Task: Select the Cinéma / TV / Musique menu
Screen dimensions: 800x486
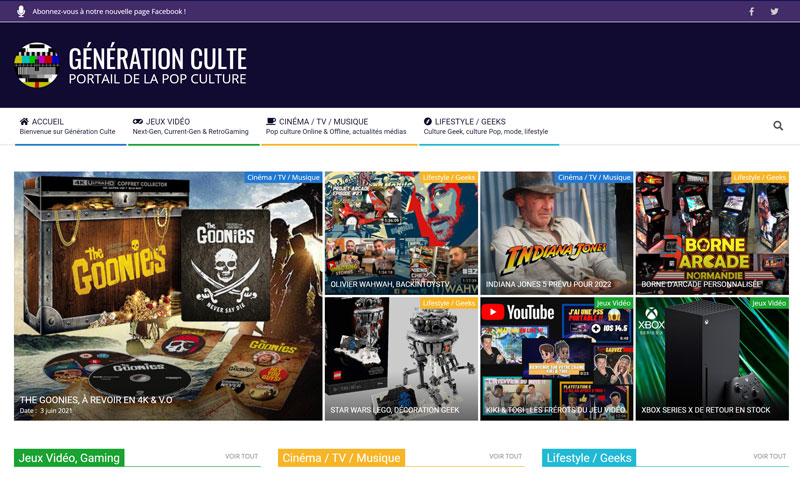Action: 336,126
